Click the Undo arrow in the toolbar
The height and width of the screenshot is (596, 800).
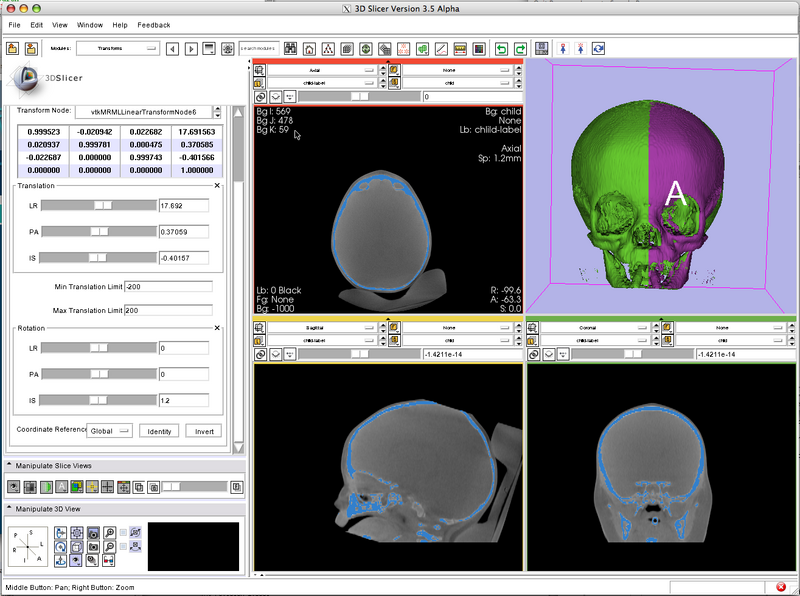point(501,47)
